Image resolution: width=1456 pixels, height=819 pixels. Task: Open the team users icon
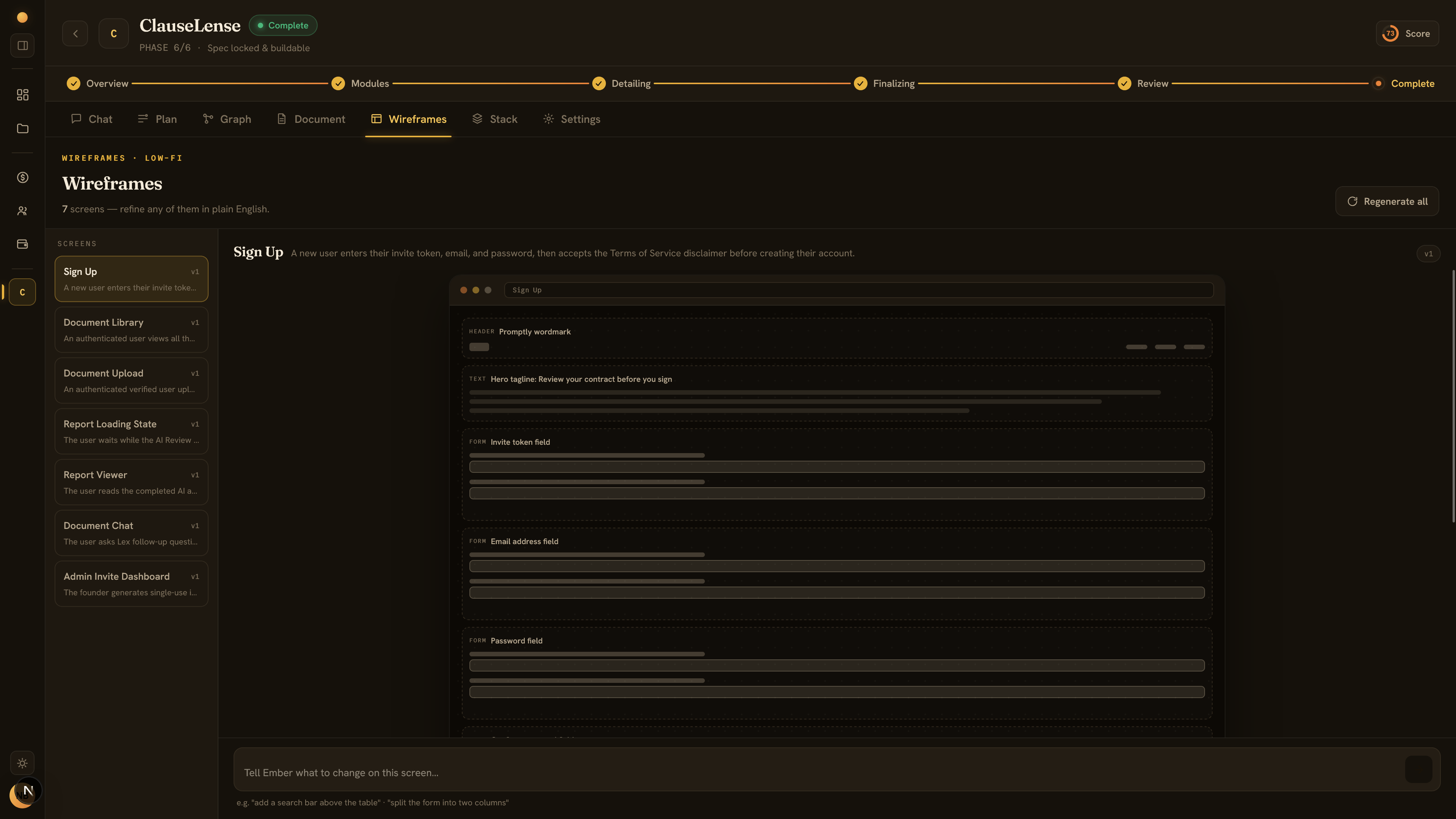click(x=23, y=211)
